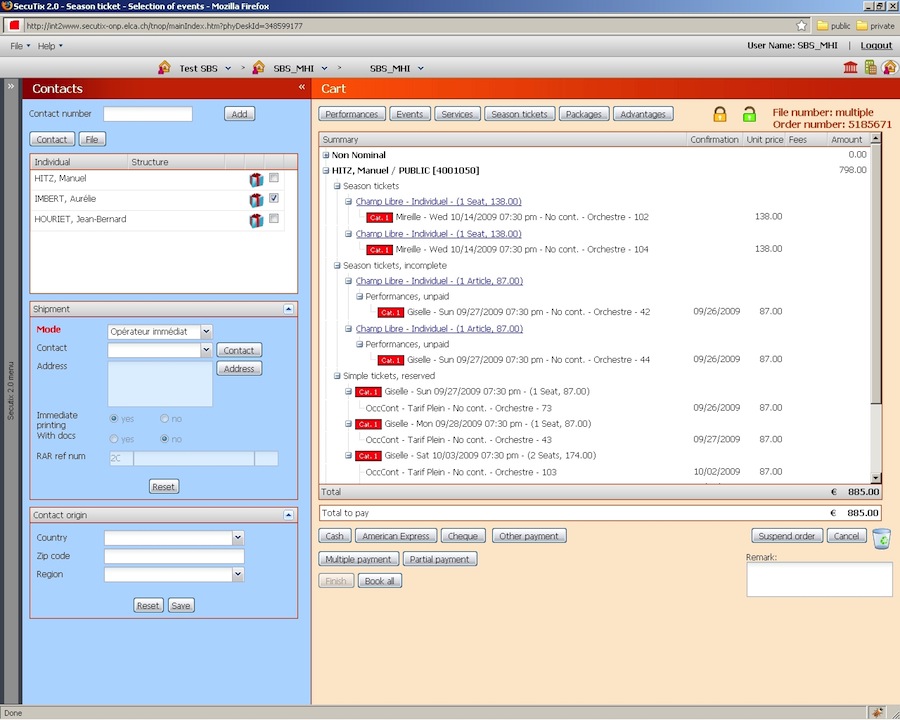Screen dimensions: 900x720
Task: Click the red institution building icon
Action: [851, 67]
